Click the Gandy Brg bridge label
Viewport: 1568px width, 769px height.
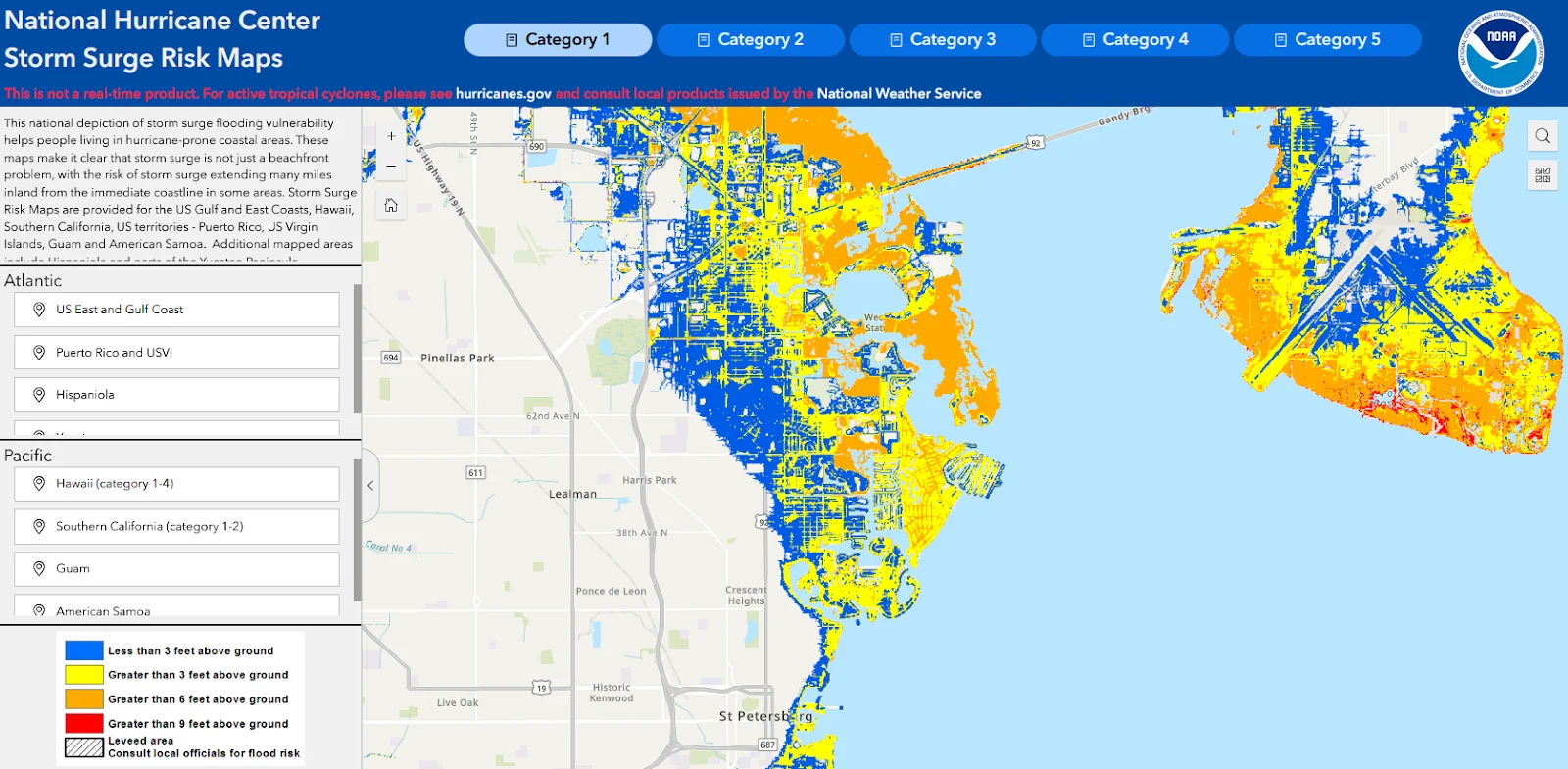[1124, 116]
